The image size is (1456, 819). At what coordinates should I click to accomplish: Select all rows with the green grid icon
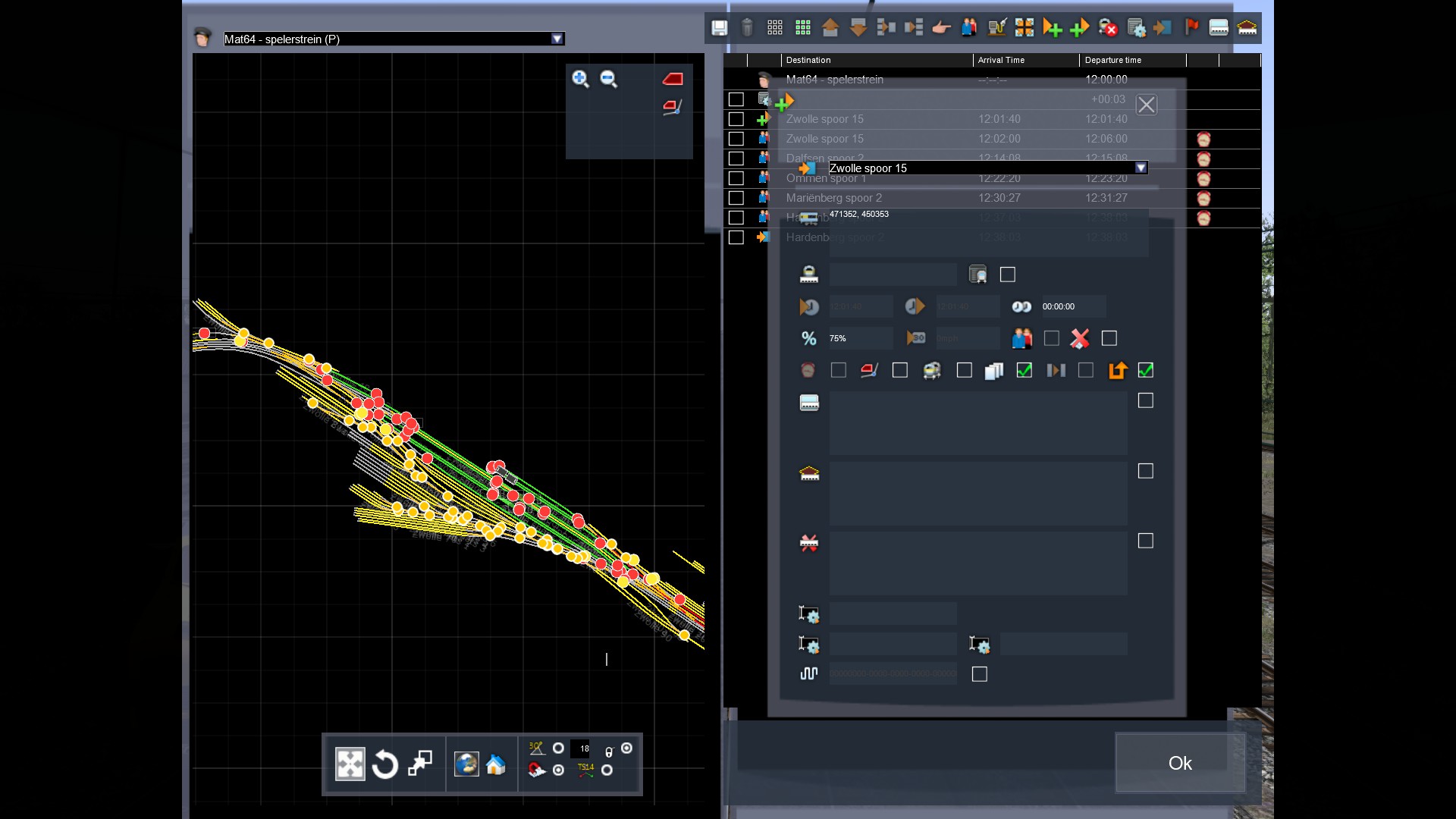[803, 28]
